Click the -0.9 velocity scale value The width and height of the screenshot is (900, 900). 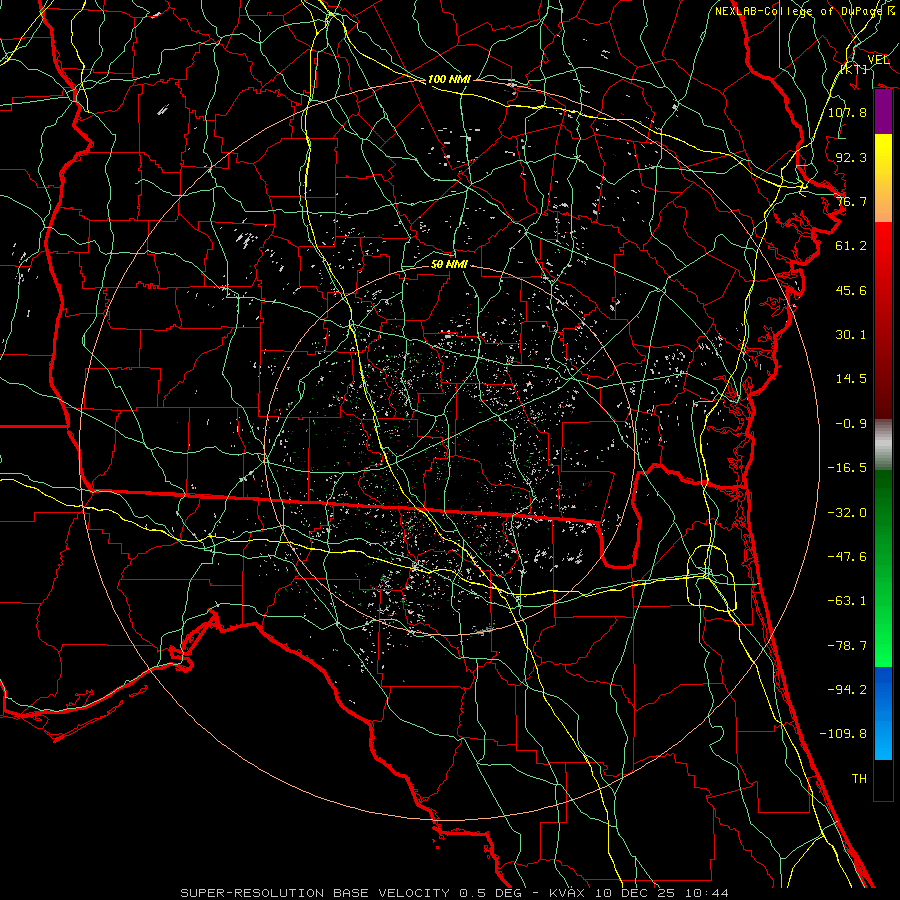851,424
